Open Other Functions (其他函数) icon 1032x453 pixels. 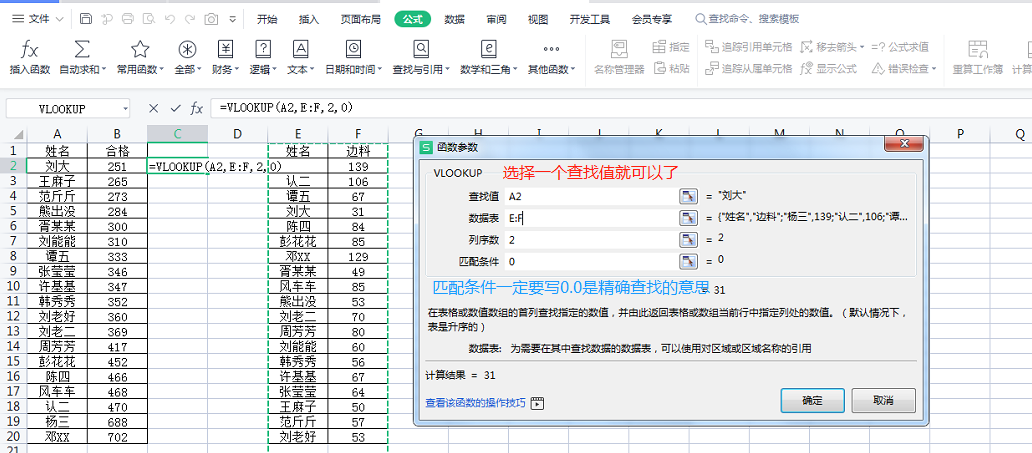point(552,49)
